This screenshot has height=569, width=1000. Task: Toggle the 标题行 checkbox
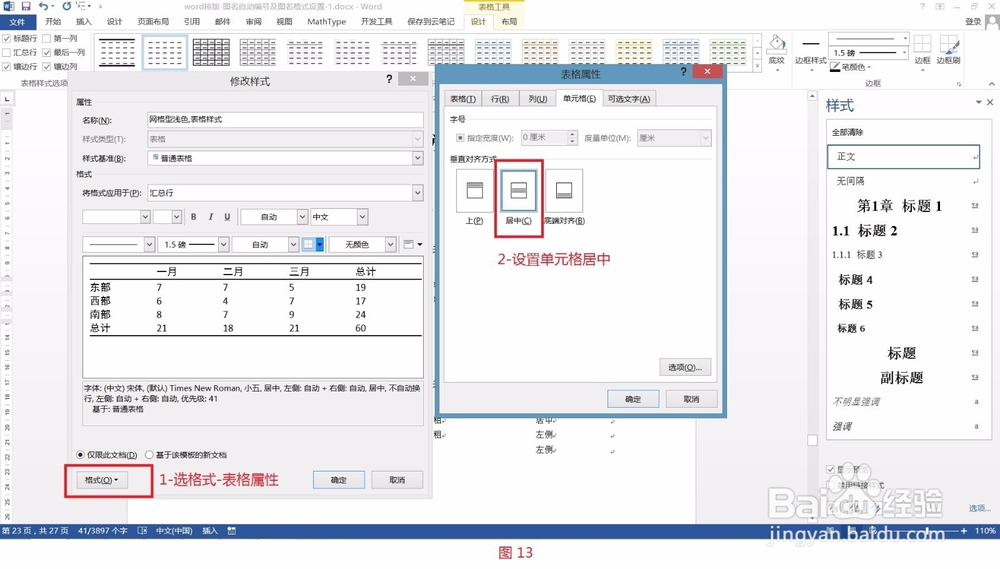7,39
